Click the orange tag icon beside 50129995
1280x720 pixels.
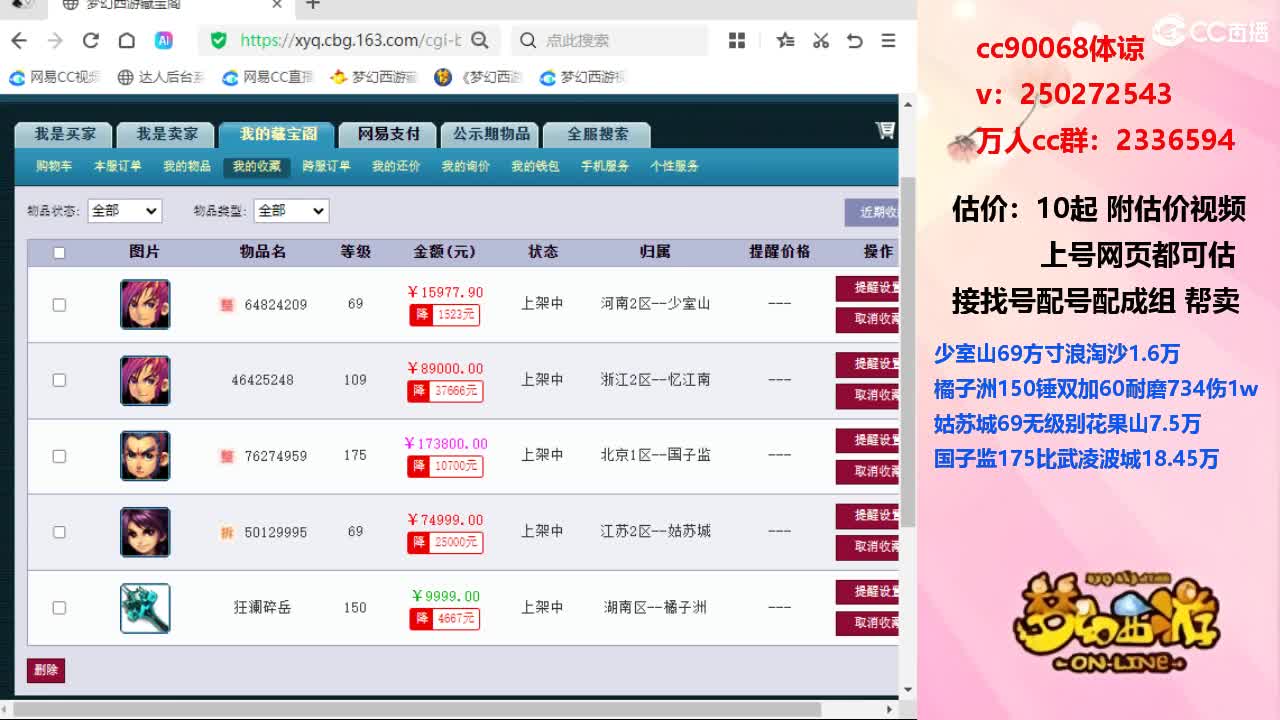pos(227,532)
